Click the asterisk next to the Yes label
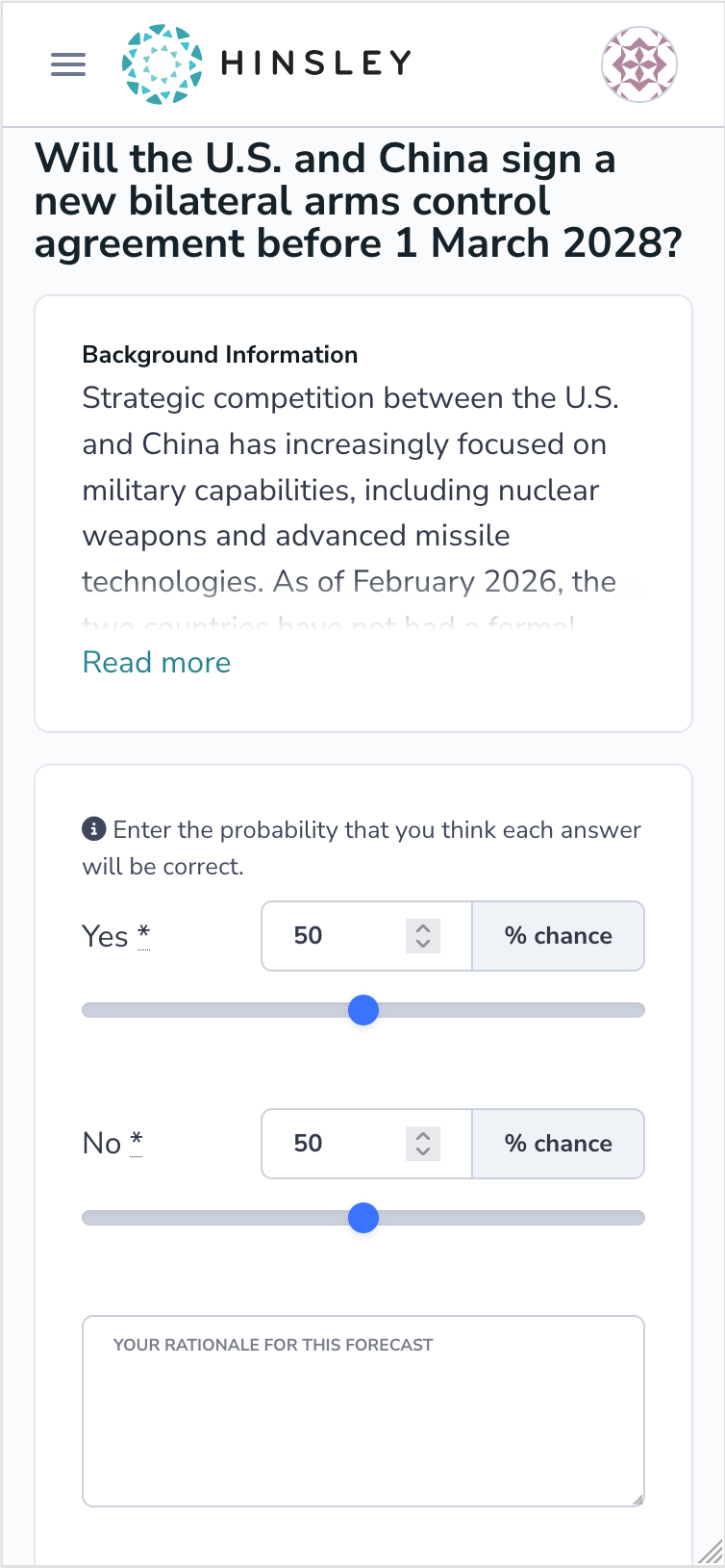Screen dimensions: 725x1568 [x=142, y=931]
